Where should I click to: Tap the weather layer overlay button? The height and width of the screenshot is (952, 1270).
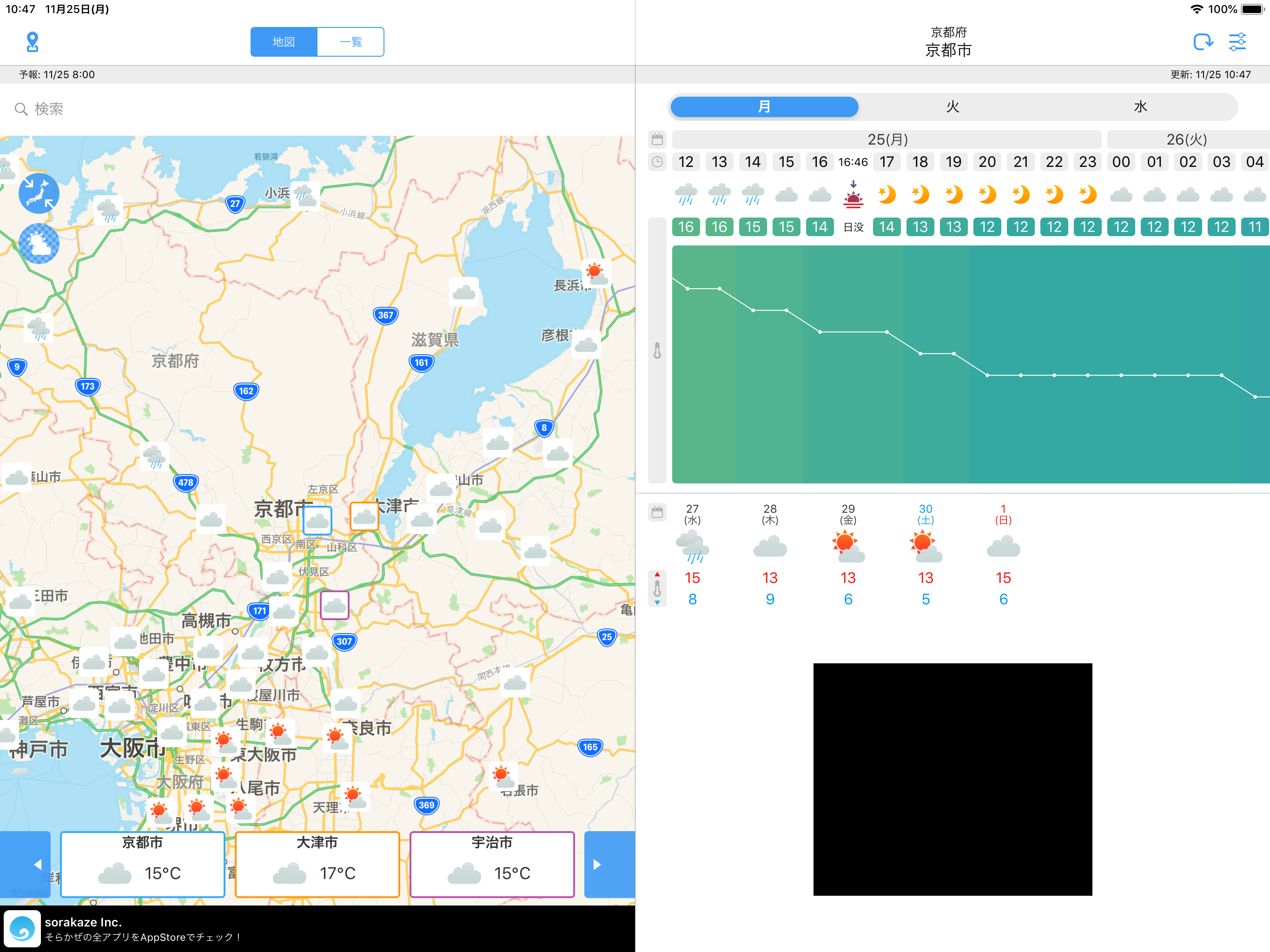(x=39, y=244)
